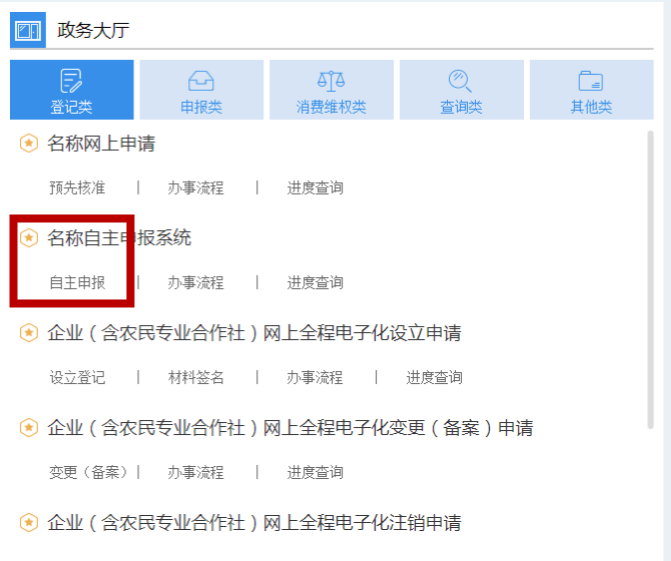The height and width of the screenshot is (561, 671).
Task: Click the folder icon for 其他类
Action: click(591, 81)
